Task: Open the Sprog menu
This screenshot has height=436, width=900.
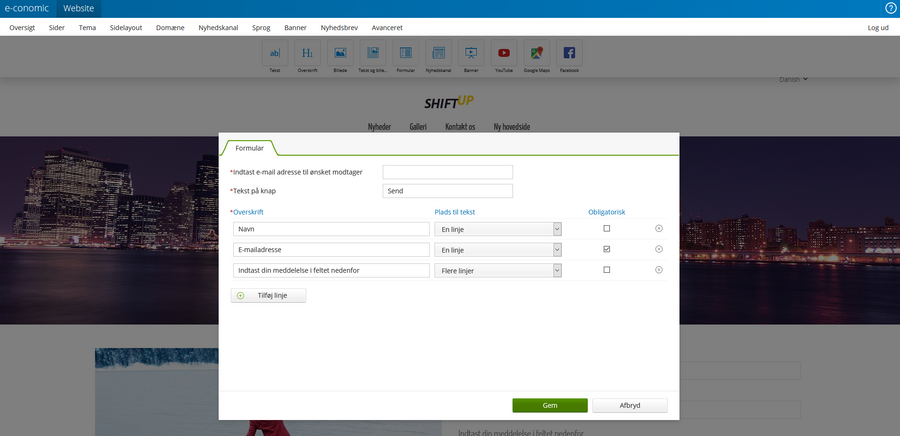Action: click(261, 28)
